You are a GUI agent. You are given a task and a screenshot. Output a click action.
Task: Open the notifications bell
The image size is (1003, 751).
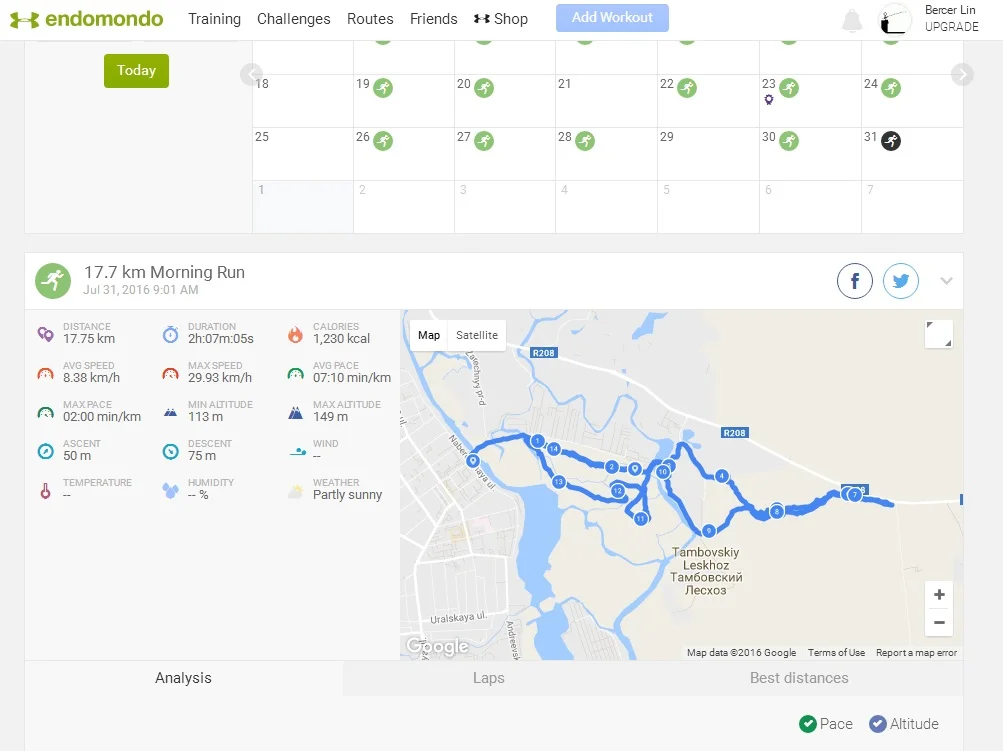pyautogui.click(x=852, y=20)
